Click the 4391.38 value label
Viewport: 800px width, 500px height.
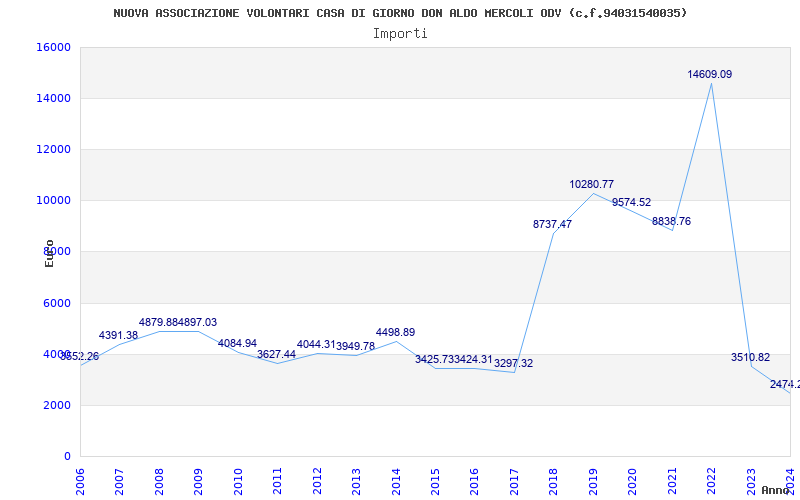click(x=118, y=335)
